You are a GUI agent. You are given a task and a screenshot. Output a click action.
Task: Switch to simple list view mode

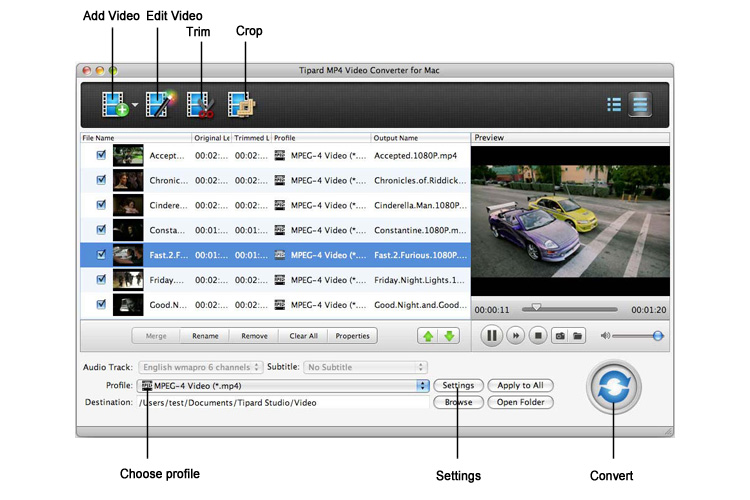tap(614, 104)
